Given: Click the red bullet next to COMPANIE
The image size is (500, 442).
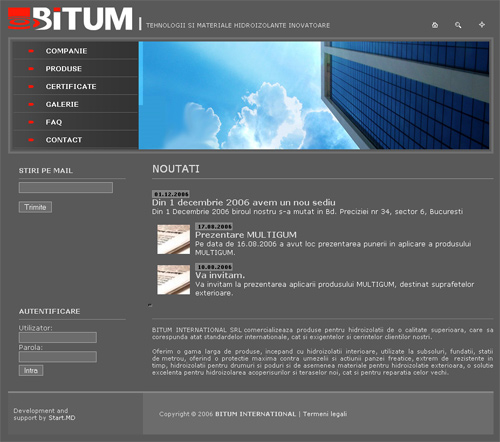Looking at the screenshot, I should coord(31,51).
